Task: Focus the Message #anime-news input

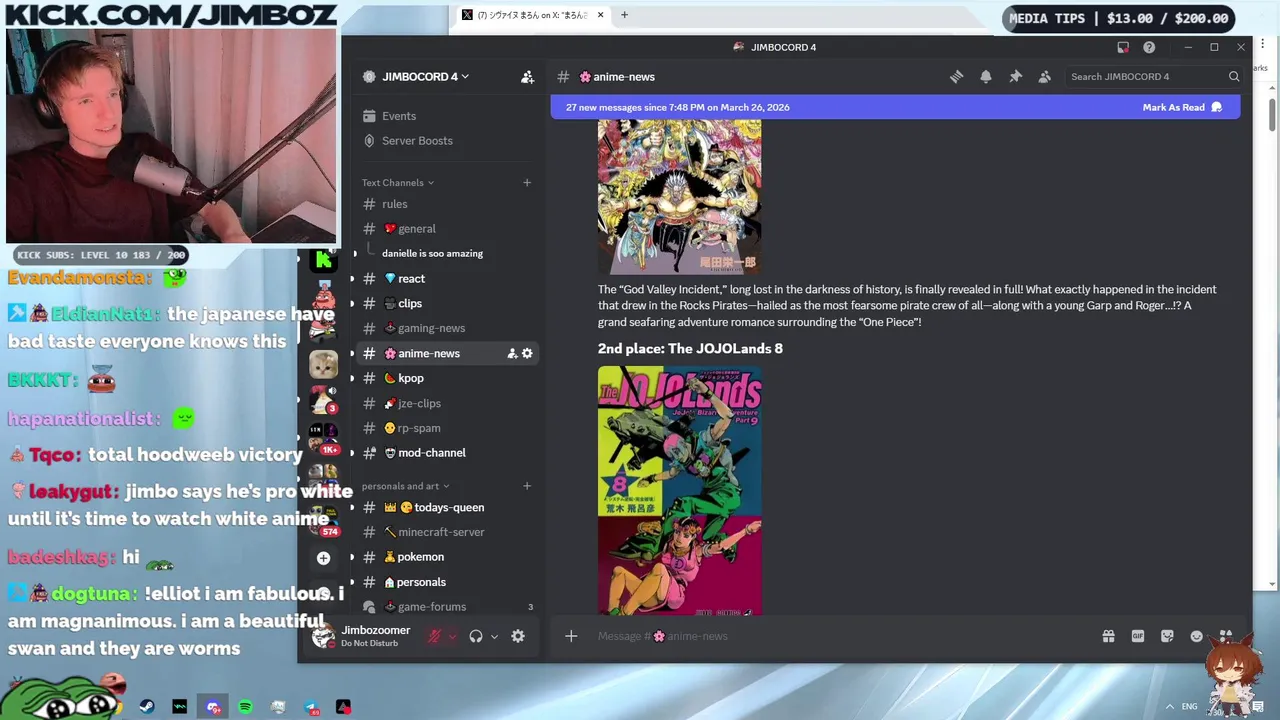Action: coord(840,636)
